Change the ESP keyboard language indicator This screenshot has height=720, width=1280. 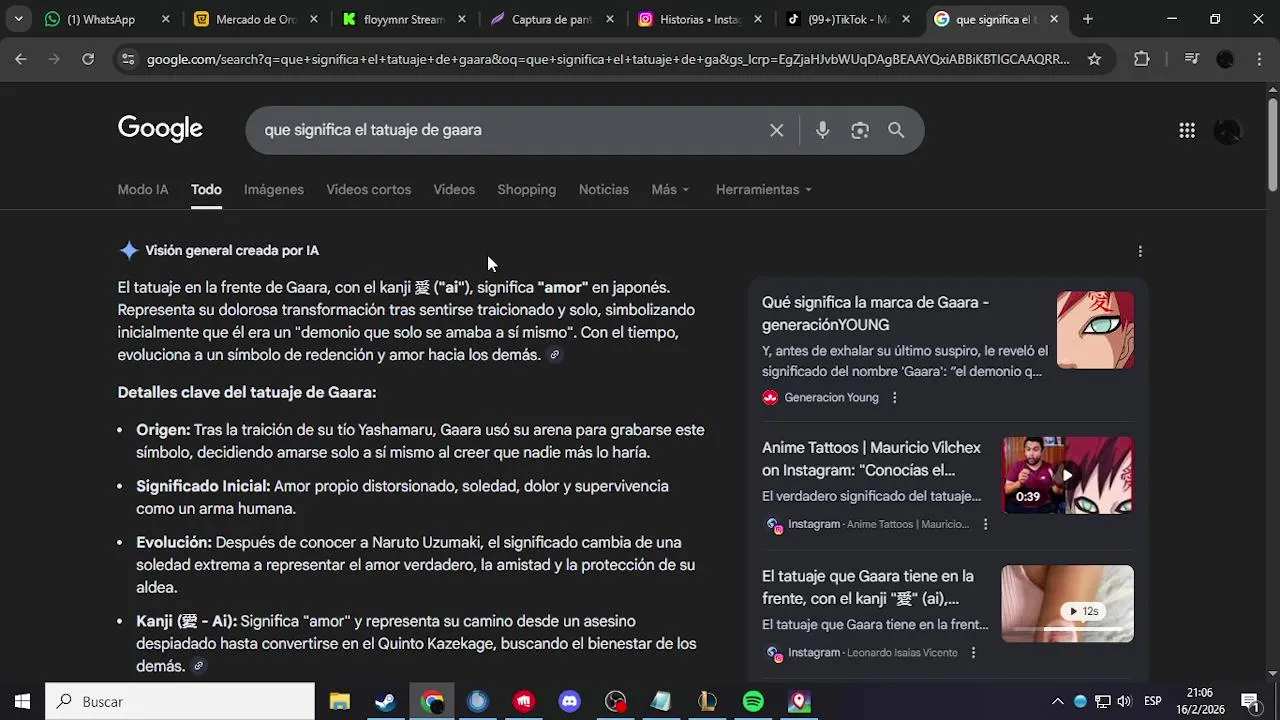point(1152,702)
